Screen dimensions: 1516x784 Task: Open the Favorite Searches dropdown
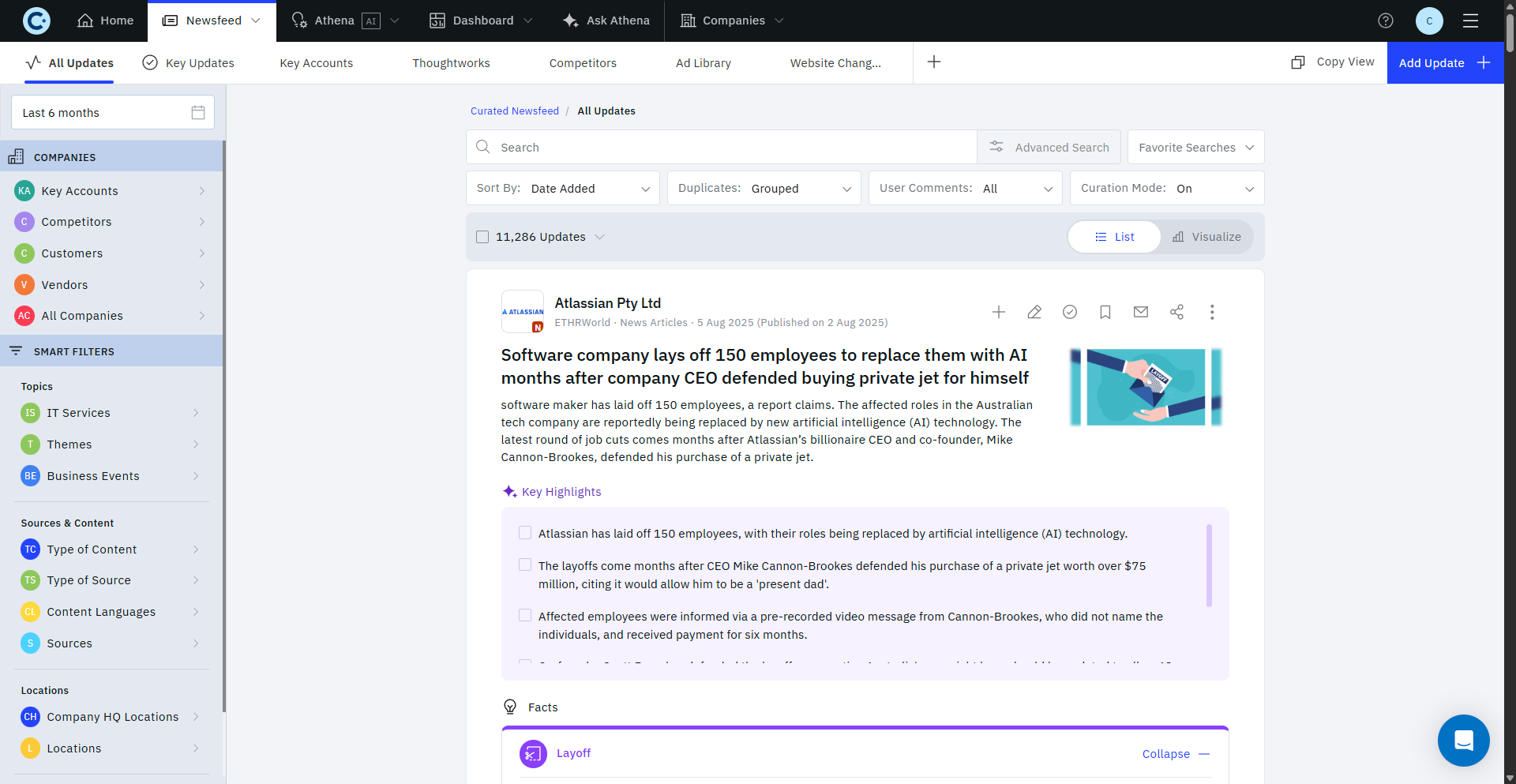point(1195,148)
